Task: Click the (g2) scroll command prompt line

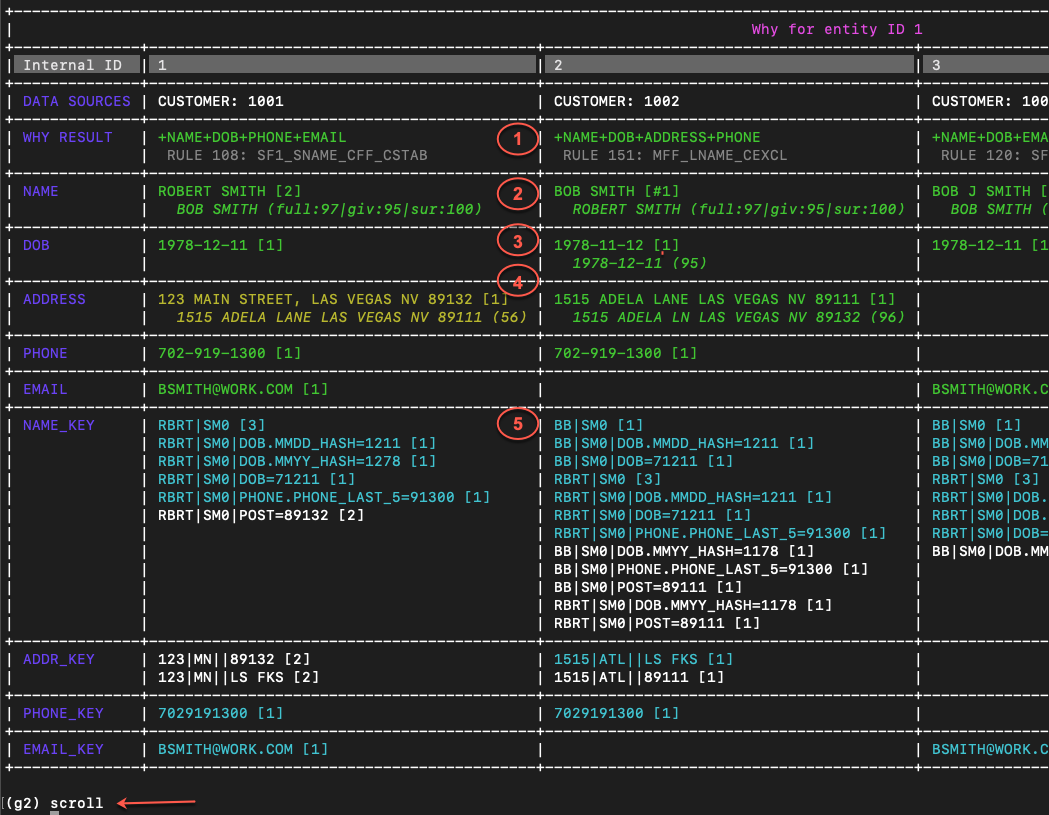Action: coord(55,803)
